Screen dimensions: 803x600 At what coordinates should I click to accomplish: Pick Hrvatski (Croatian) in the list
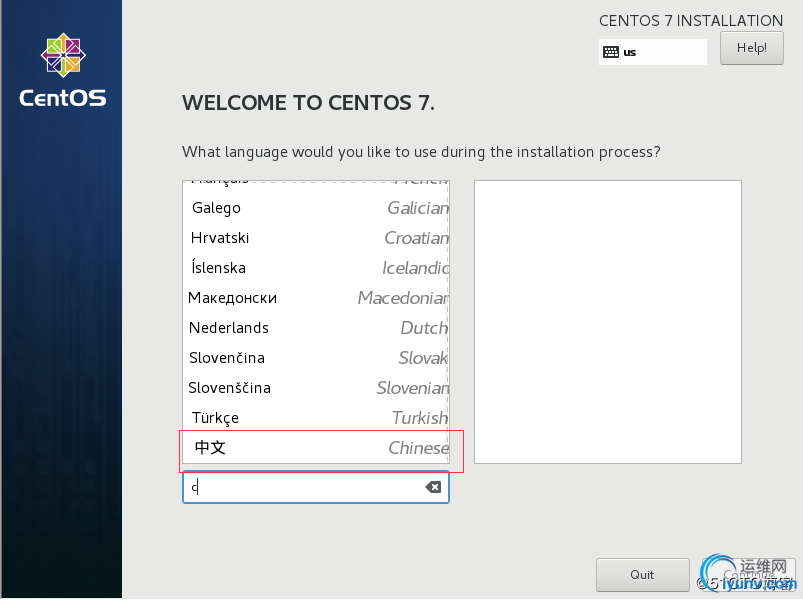coord(316,238)
